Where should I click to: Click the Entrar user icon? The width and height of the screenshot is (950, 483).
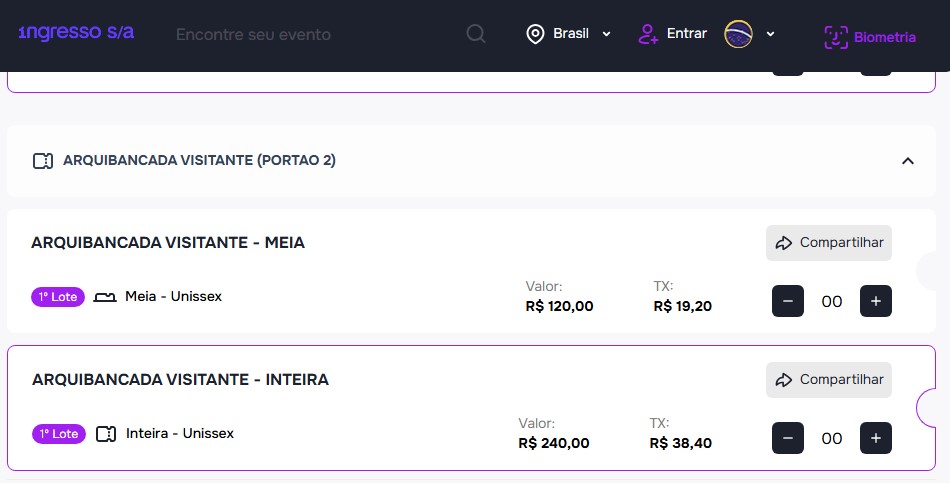click(648, 34)
